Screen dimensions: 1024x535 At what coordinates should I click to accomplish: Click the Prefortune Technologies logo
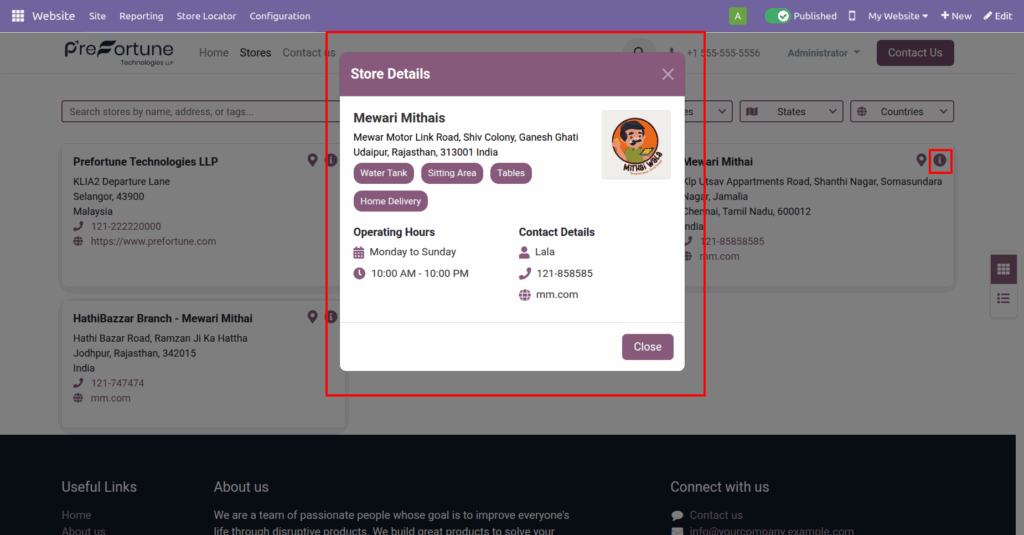pyautogui.click(x=119, y=53)
